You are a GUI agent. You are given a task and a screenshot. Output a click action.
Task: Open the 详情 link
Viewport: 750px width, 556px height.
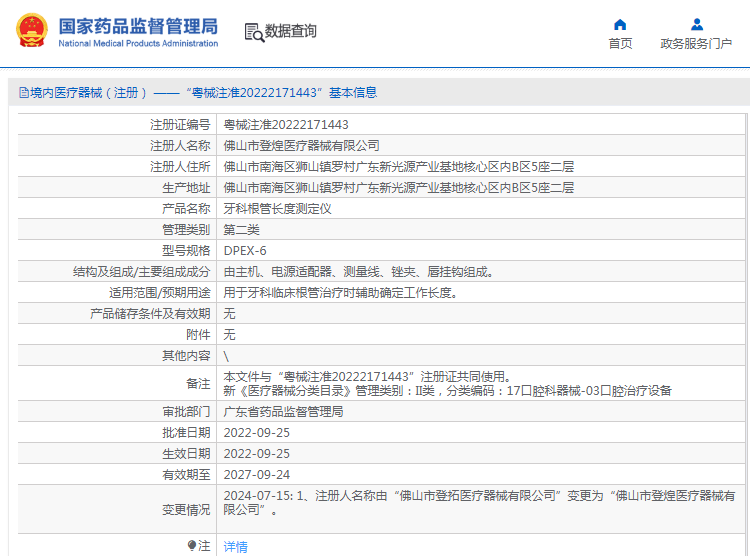(235, 546)
